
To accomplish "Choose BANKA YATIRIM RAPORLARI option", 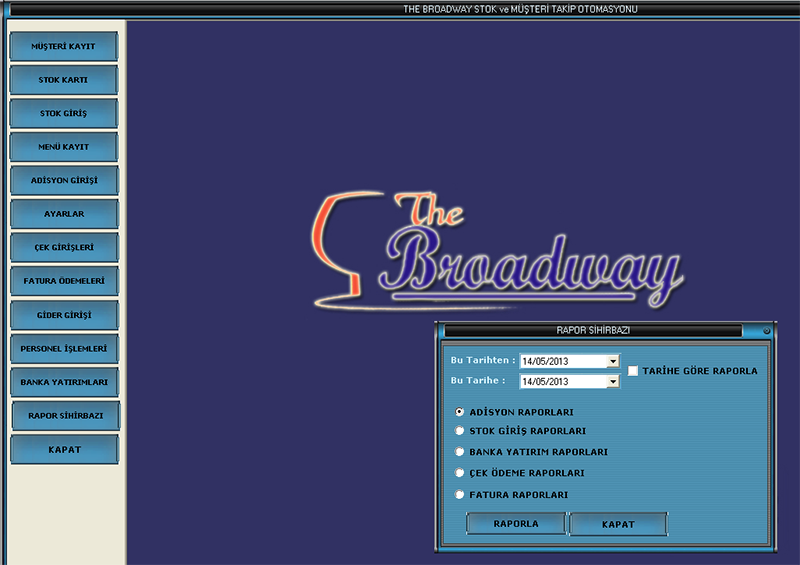I will (460, 452).
